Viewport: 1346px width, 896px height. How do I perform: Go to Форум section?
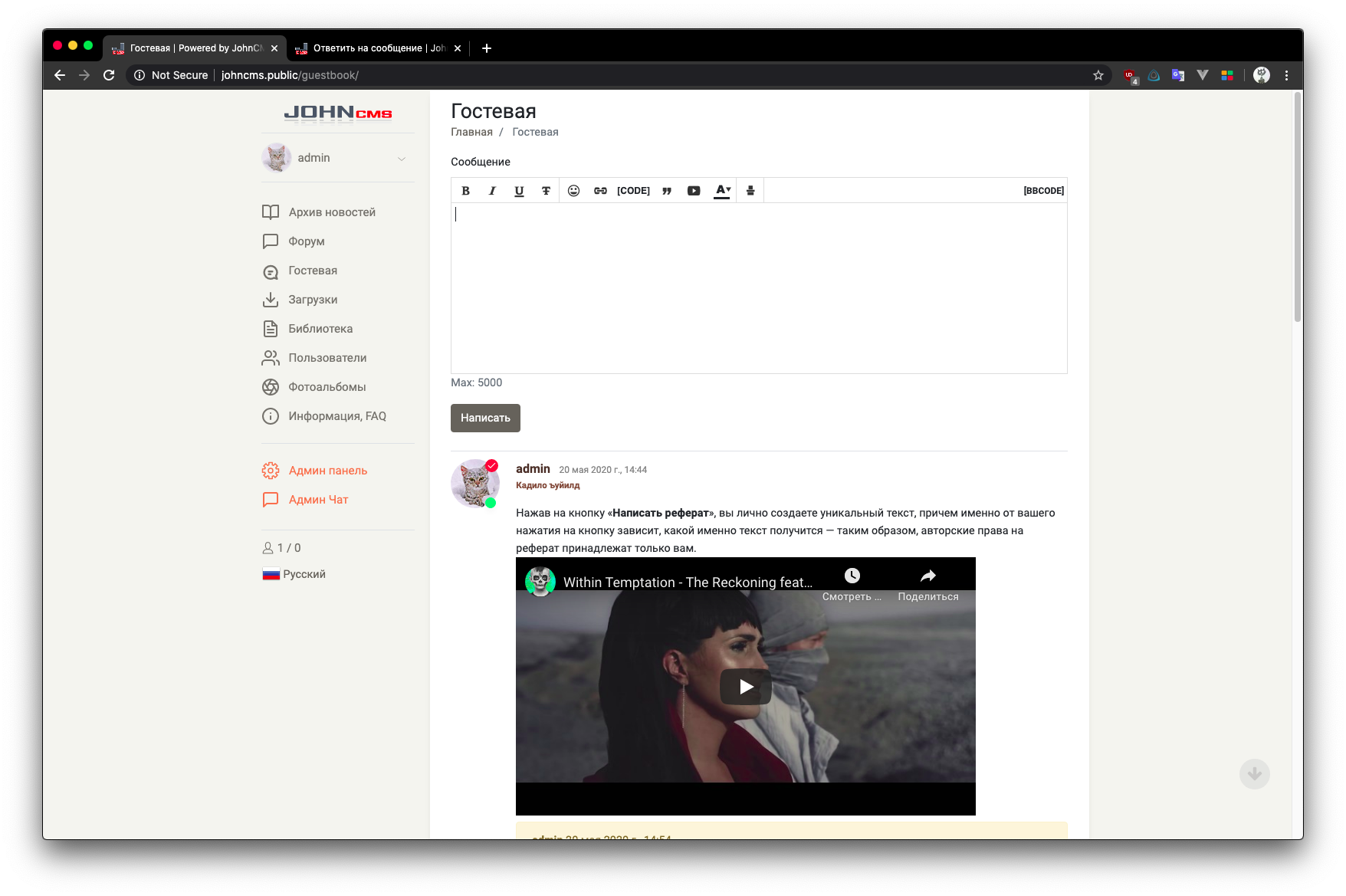click(x=307, y=241)
